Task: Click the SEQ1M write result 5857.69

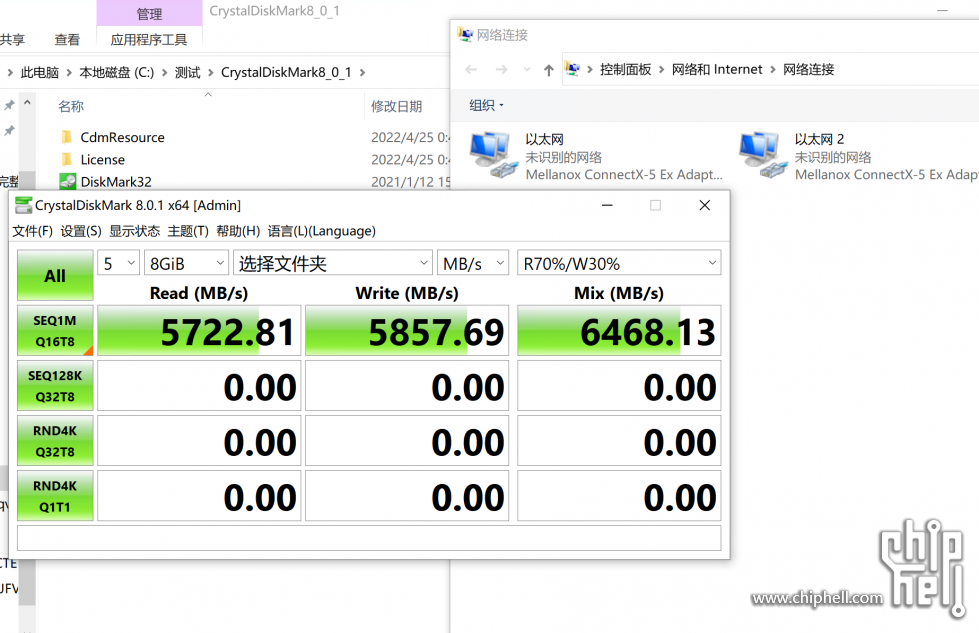Action: click(406, 331)
